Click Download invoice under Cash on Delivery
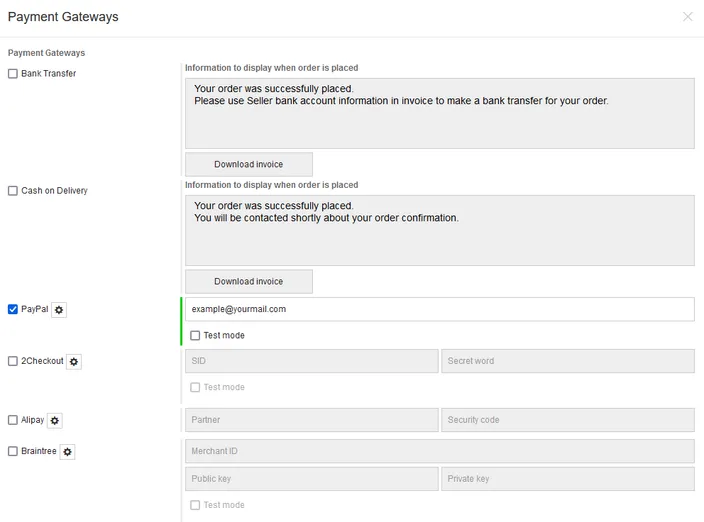 249,281
